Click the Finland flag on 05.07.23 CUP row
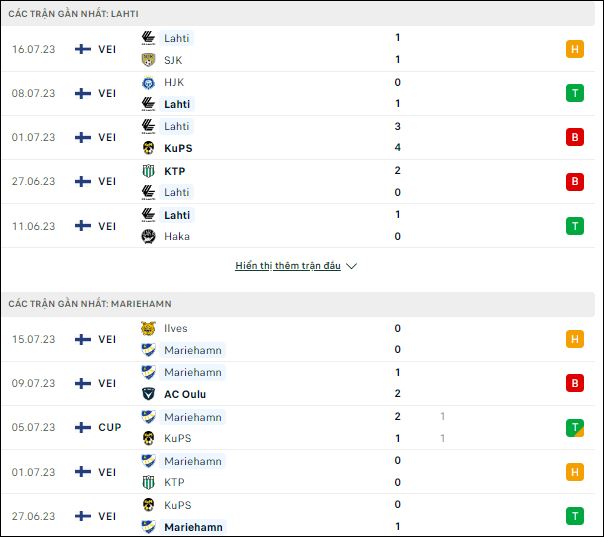604x537 pixels. (x=83, y=427)
